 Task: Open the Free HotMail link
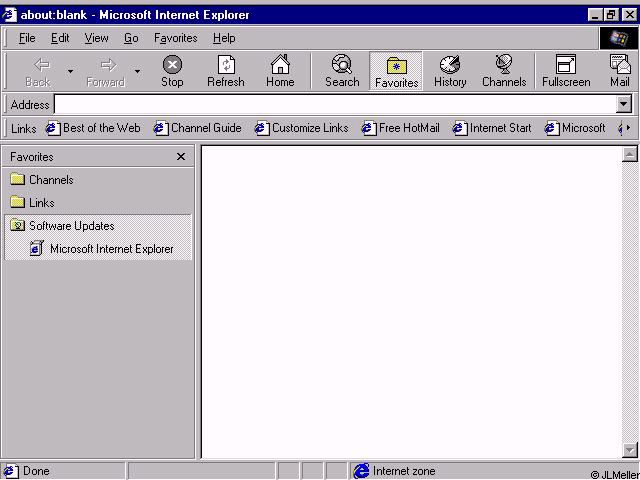click(400, 128)
